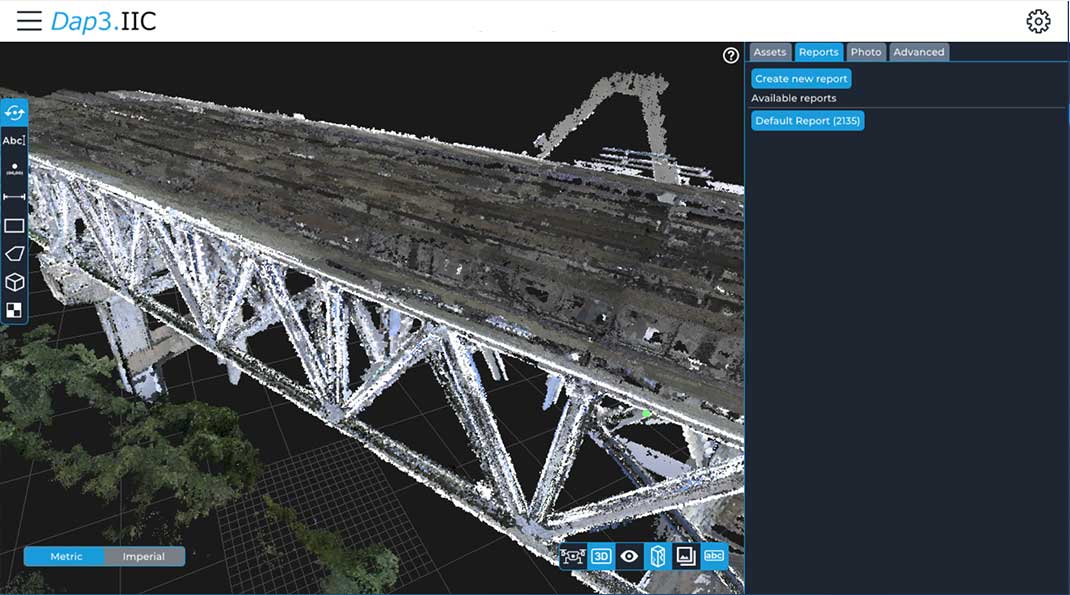Select the rectangle area tool
1070x595 pixels.
14,226
